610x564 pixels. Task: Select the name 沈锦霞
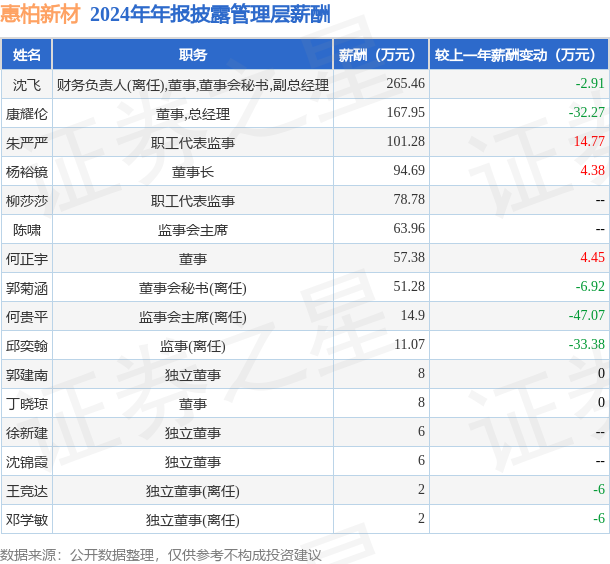(26, 462)
